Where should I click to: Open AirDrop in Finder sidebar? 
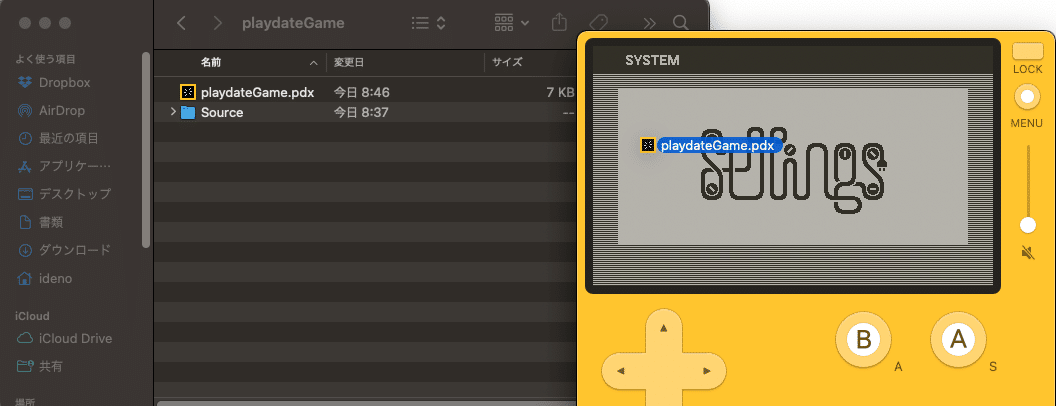62,110
